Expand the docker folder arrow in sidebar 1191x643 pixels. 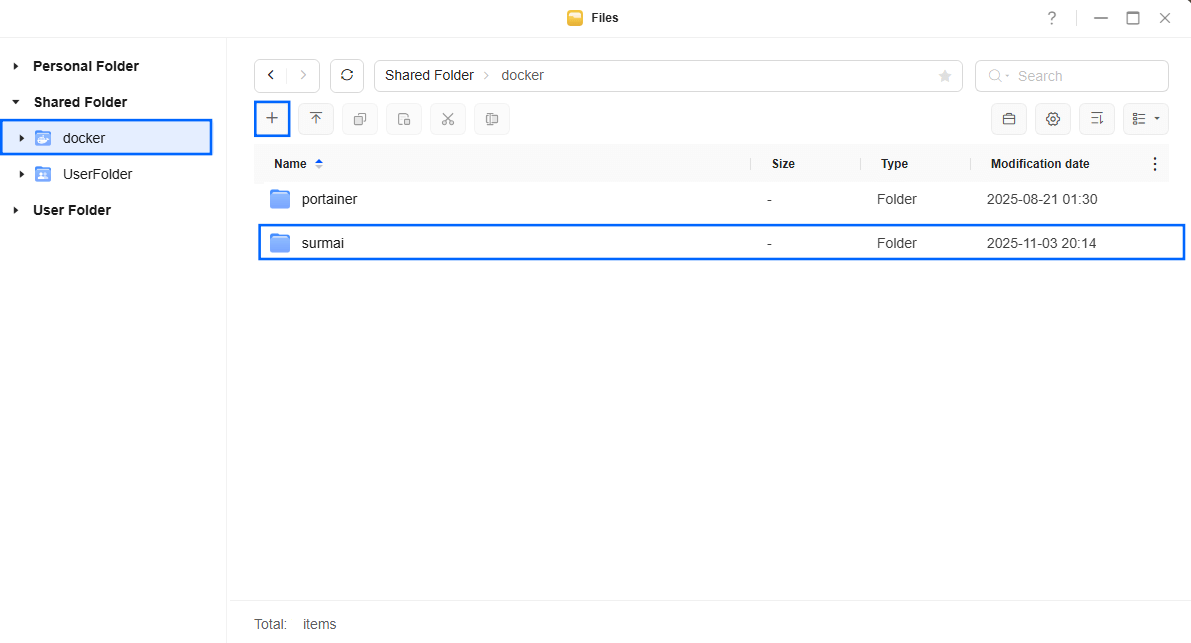(22, 138)
